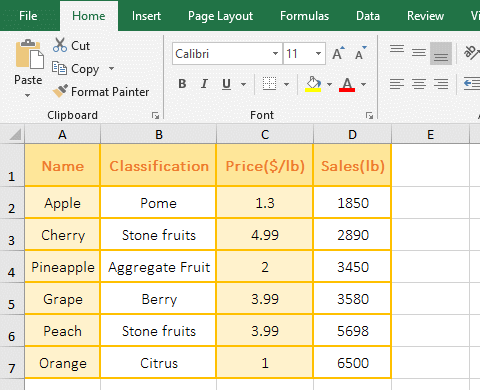480x390 pixels.
Task: Apply yellow fill color bucket
Action: pos(313,84)
